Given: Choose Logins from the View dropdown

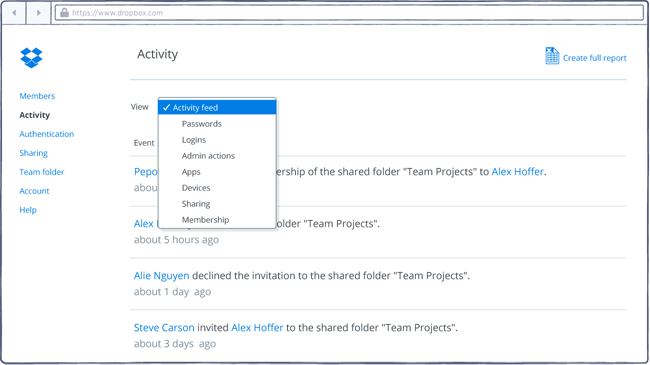Looking at the screenshot, I should (x=194, y=140).
